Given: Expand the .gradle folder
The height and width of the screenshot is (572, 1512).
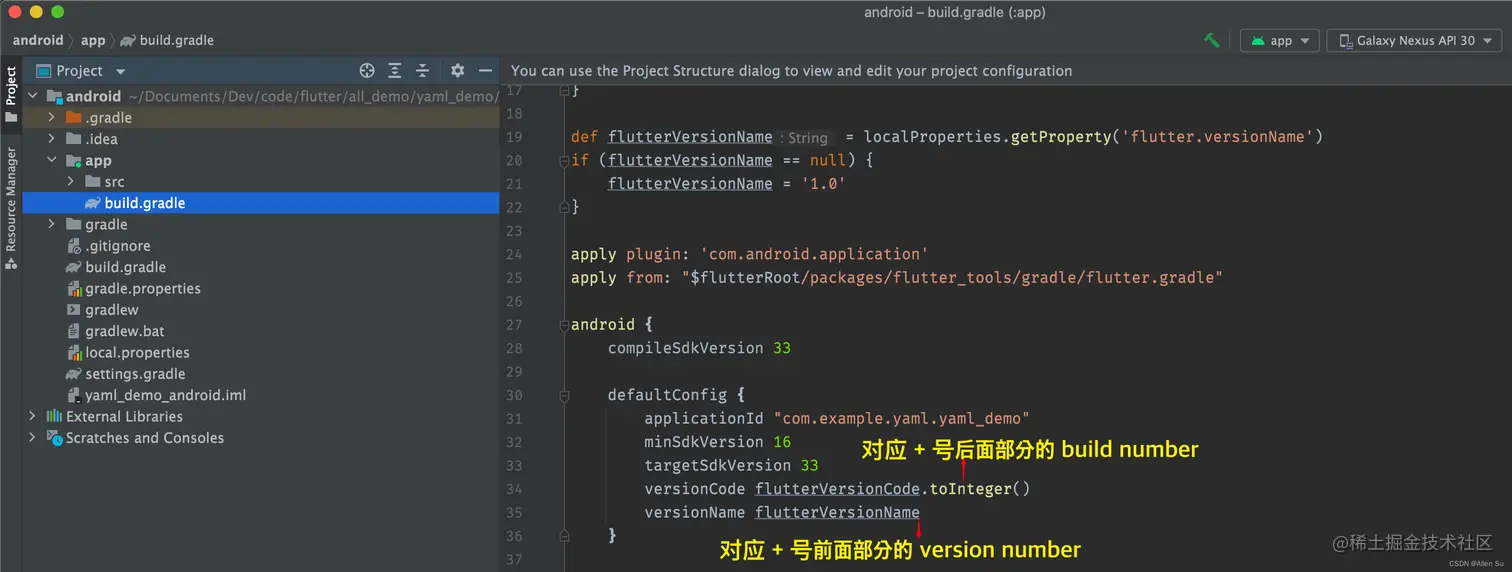Looking at the screenshot, I should click(x=51, y=118).
